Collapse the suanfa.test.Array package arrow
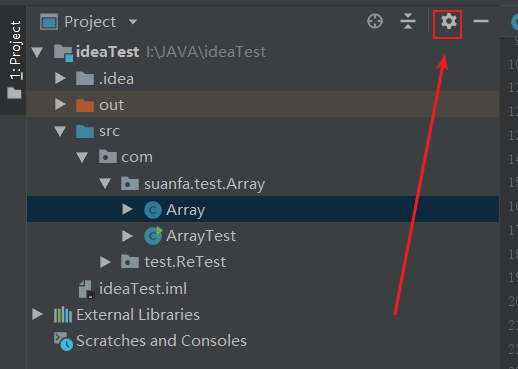The image size is (518, 369). point(105,183)
